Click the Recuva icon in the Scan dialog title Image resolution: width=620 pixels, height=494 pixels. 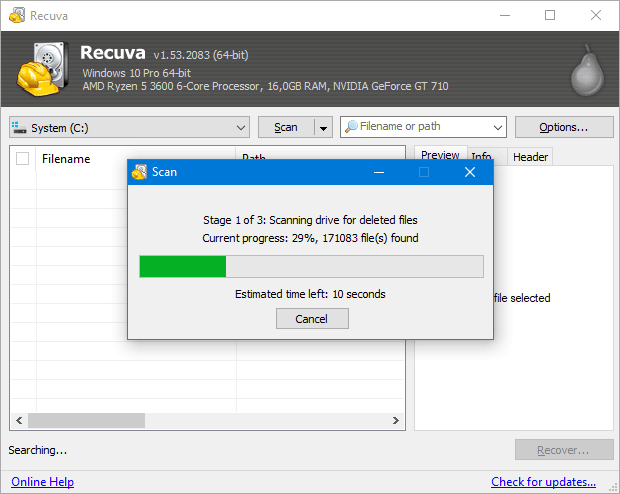coord(139,172)
